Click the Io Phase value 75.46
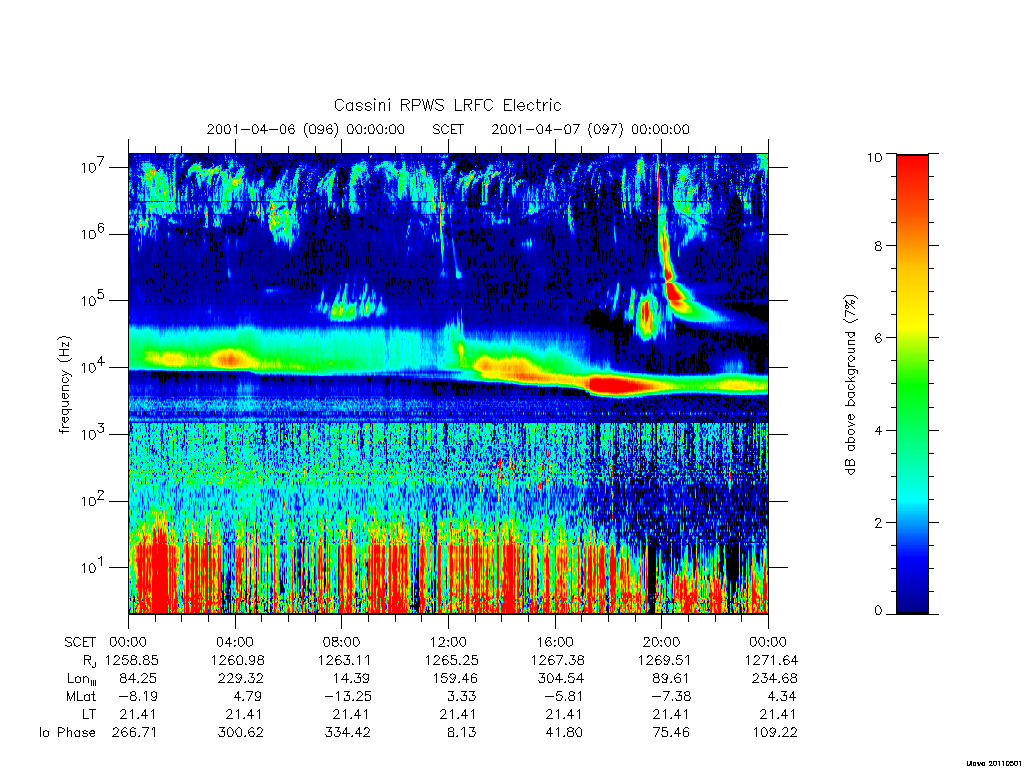1024x768 pixels. pos(671,733)
